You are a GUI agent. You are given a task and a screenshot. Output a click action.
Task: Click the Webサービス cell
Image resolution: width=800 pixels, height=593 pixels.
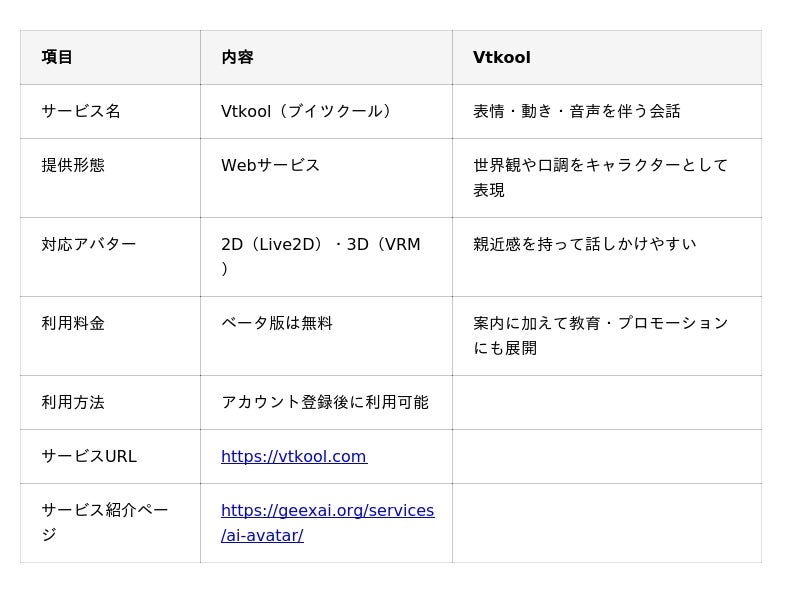coord(327,178)
